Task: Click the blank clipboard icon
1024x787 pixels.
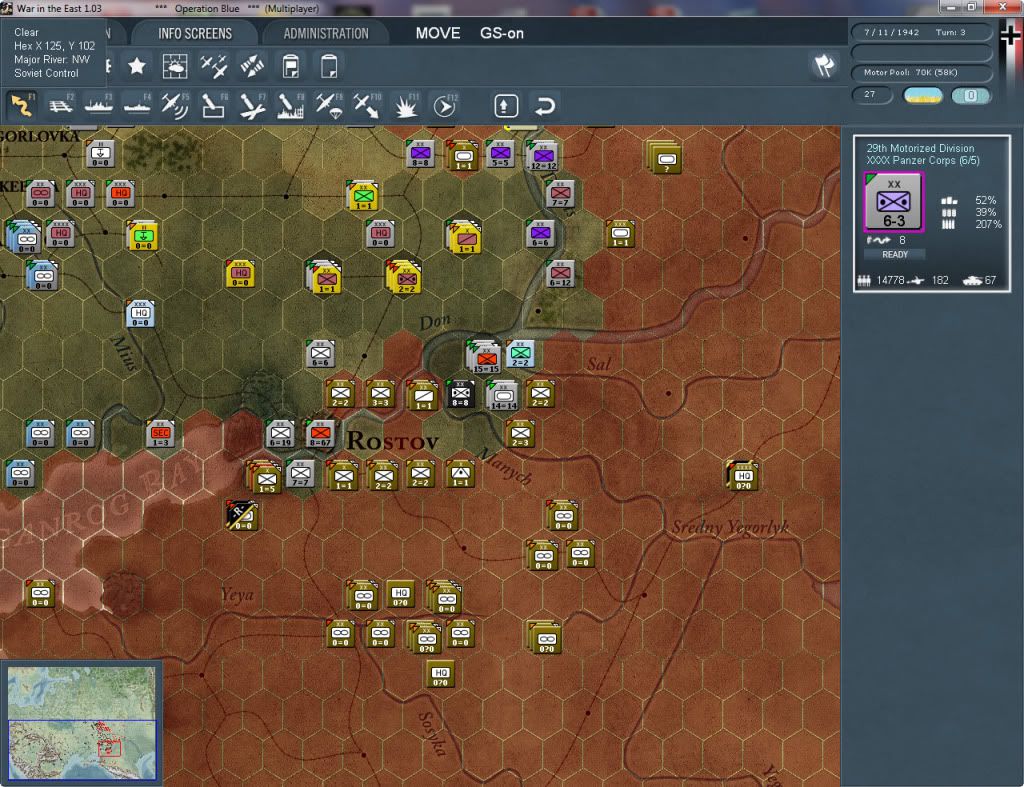Action: (x=329, y=66)
